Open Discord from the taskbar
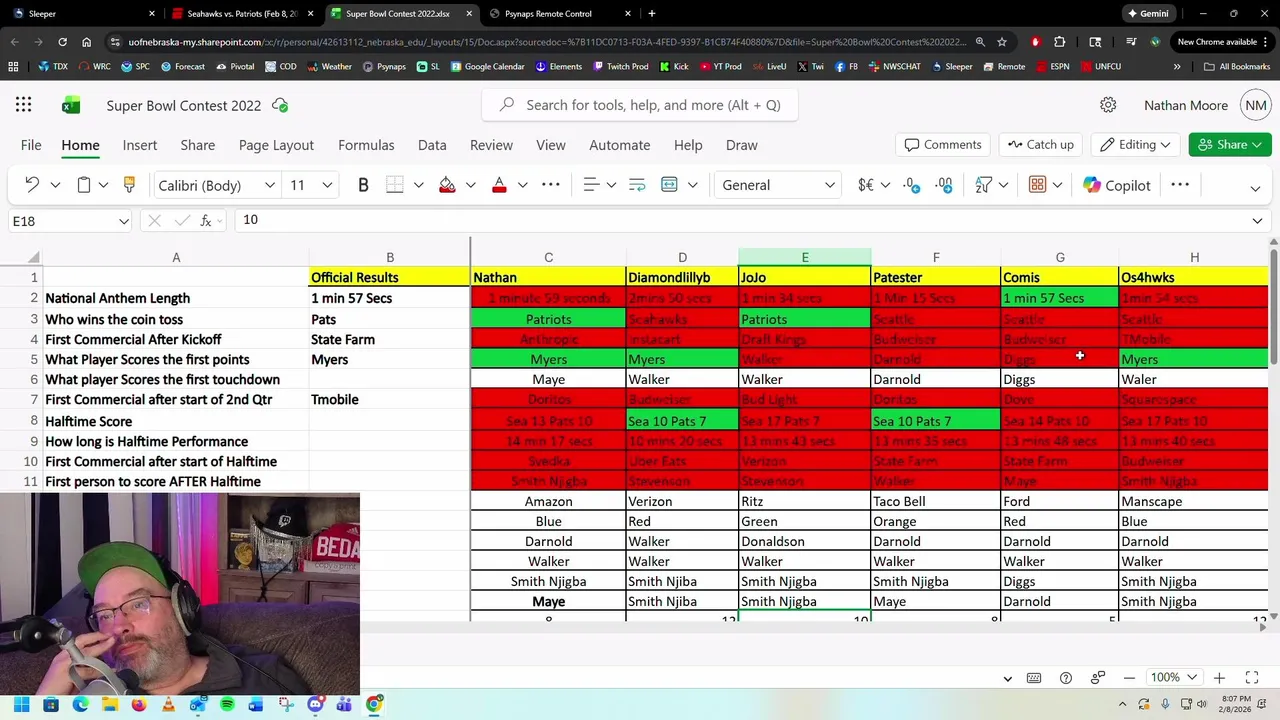The image size is (1280, 720). click(315, 704)
